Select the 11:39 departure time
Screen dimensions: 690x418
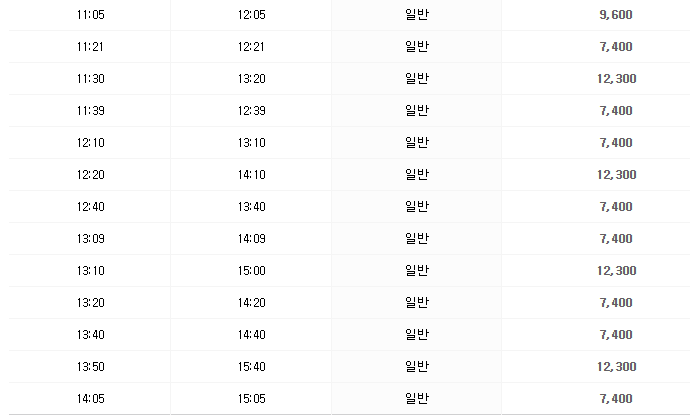point(90,111)
